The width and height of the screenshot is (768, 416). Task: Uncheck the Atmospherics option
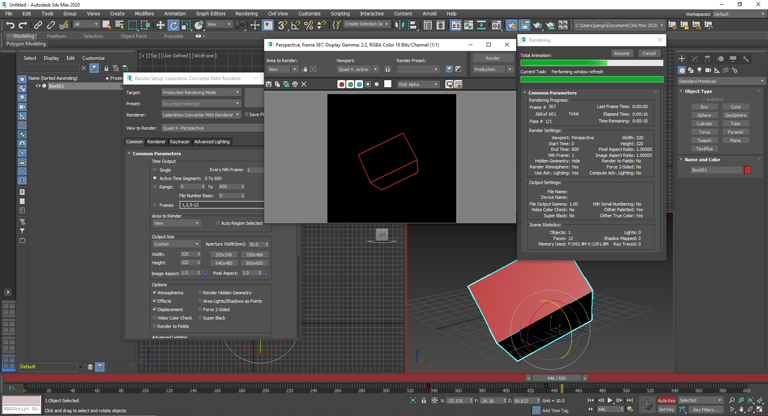tap(155, 293)
